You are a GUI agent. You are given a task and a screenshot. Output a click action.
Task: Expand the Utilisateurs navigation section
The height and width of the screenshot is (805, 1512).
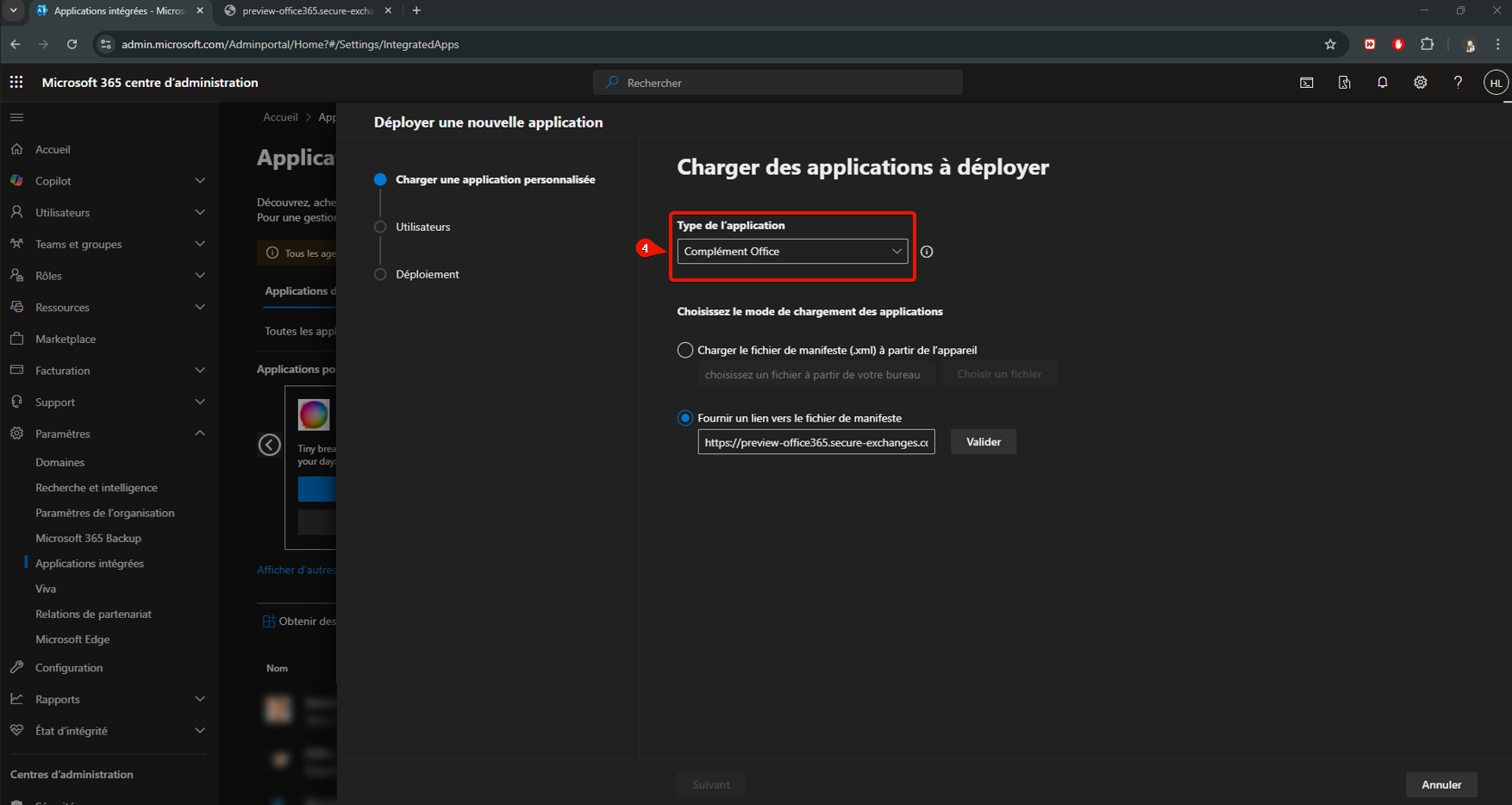pyautogui.click(x=200, y=212)
